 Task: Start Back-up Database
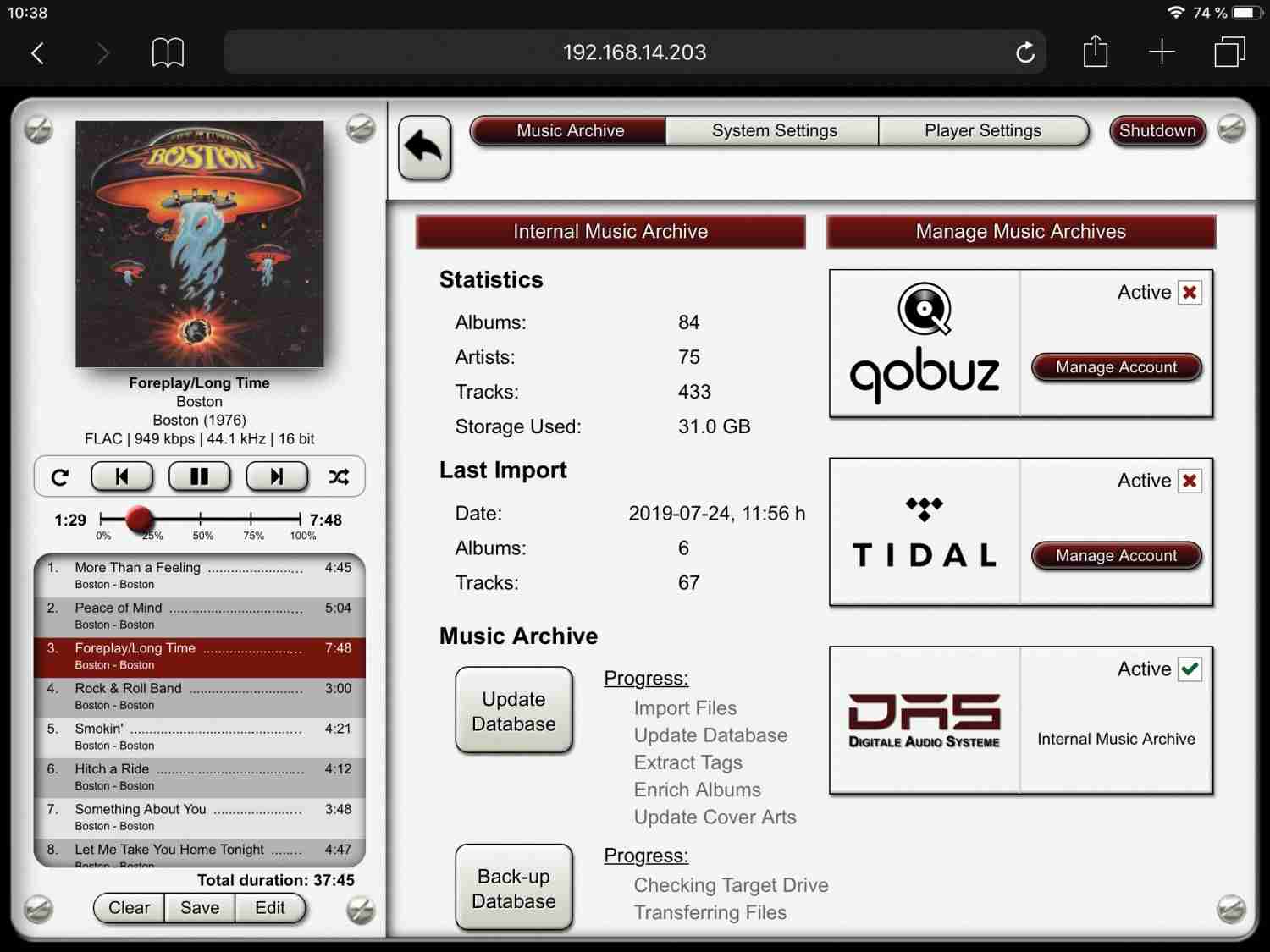(514, 888)
